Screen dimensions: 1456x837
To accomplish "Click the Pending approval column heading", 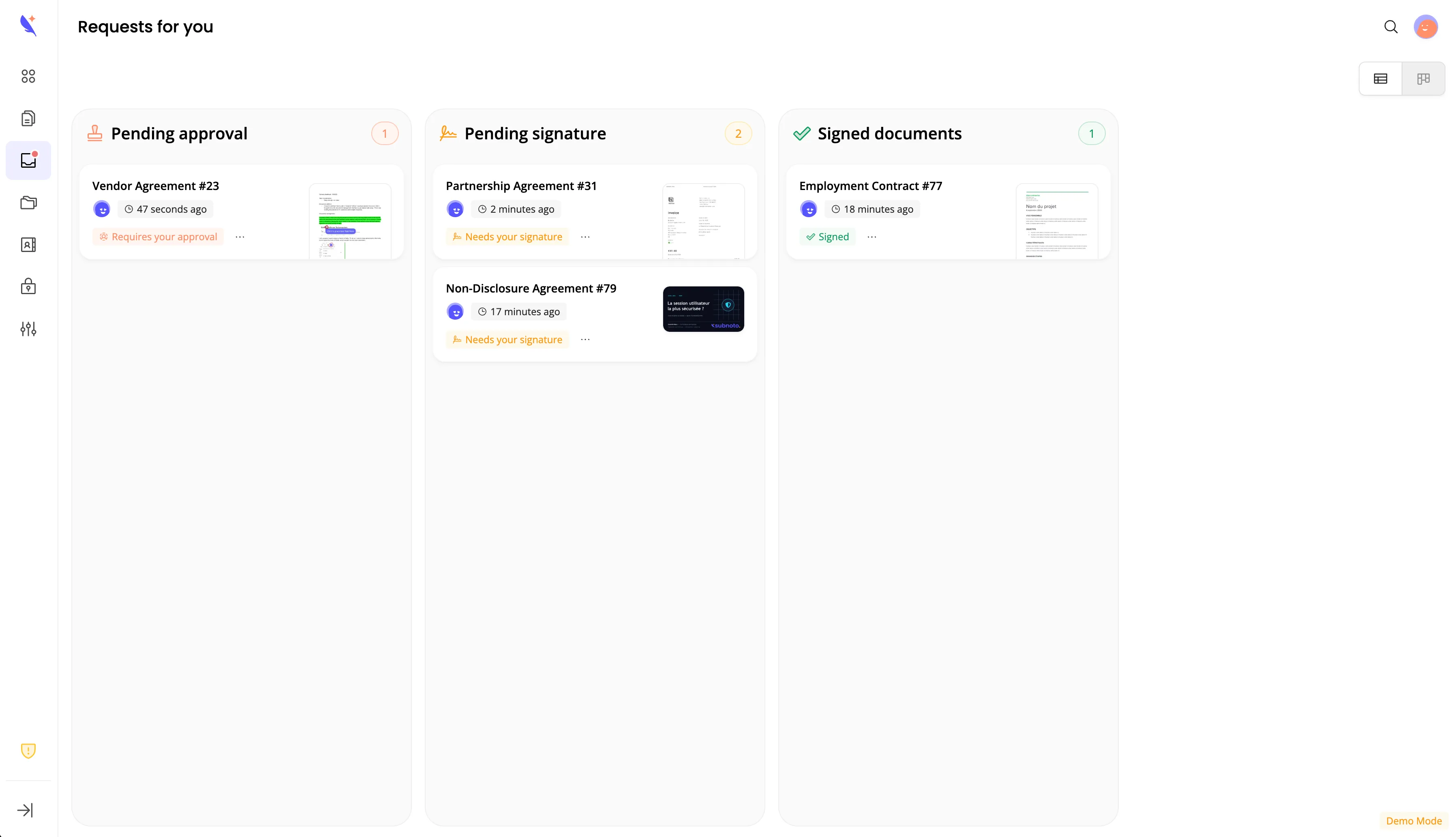I will [x=179, y=133].
